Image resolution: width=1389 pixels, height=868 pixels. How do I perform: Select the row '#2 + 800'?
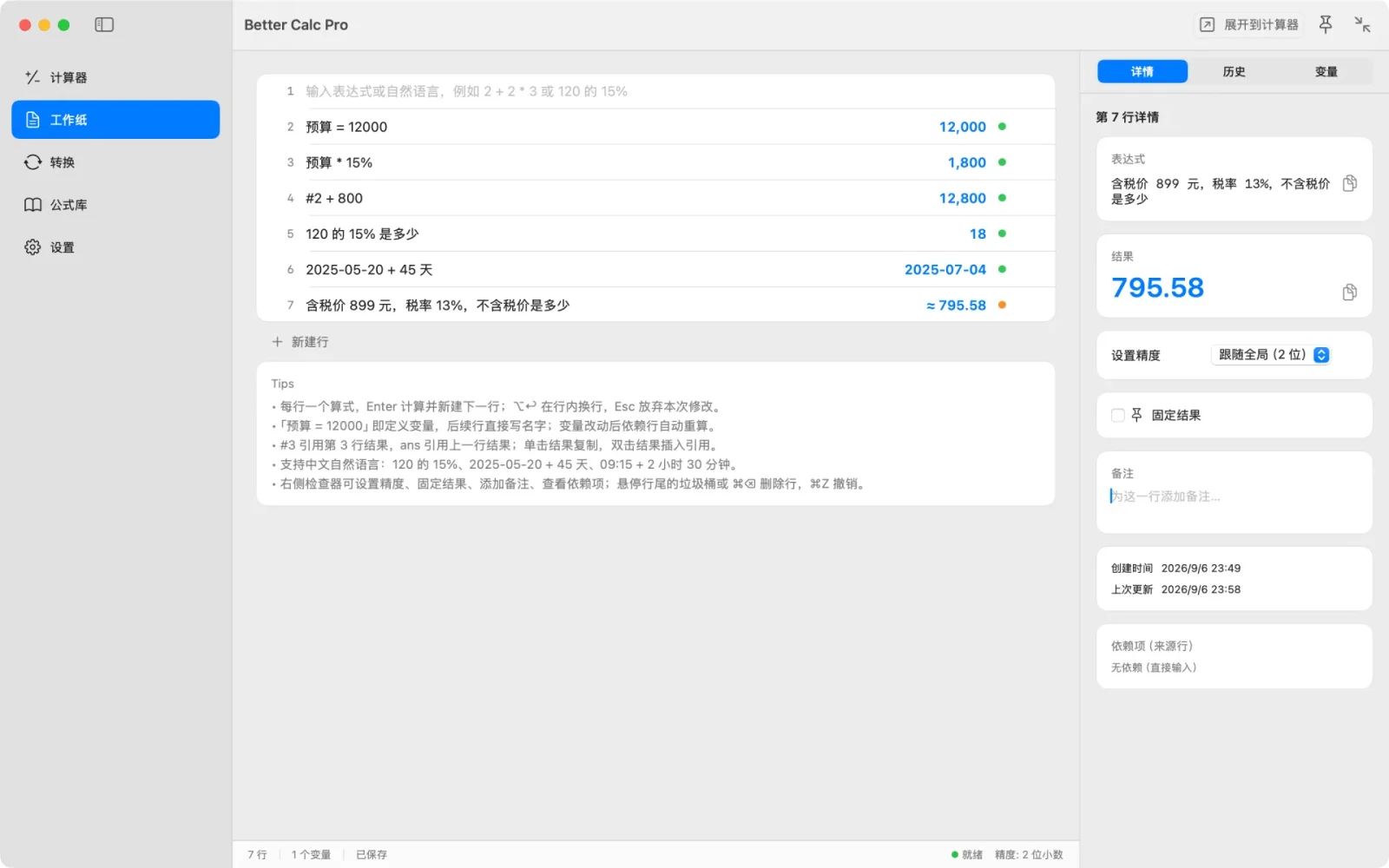[x=655, y=198]
